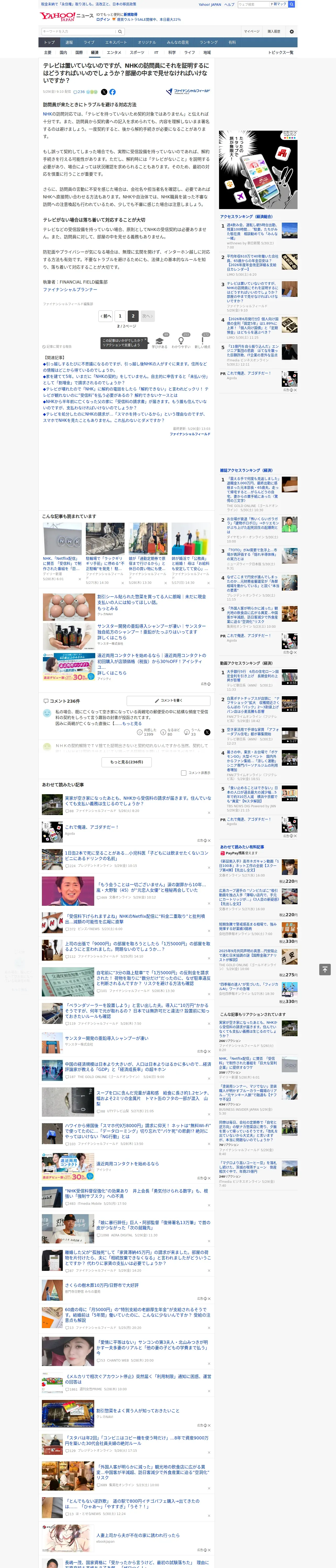
Task: Click the コメント236件 heading
Action: click(x=61, y=701)
